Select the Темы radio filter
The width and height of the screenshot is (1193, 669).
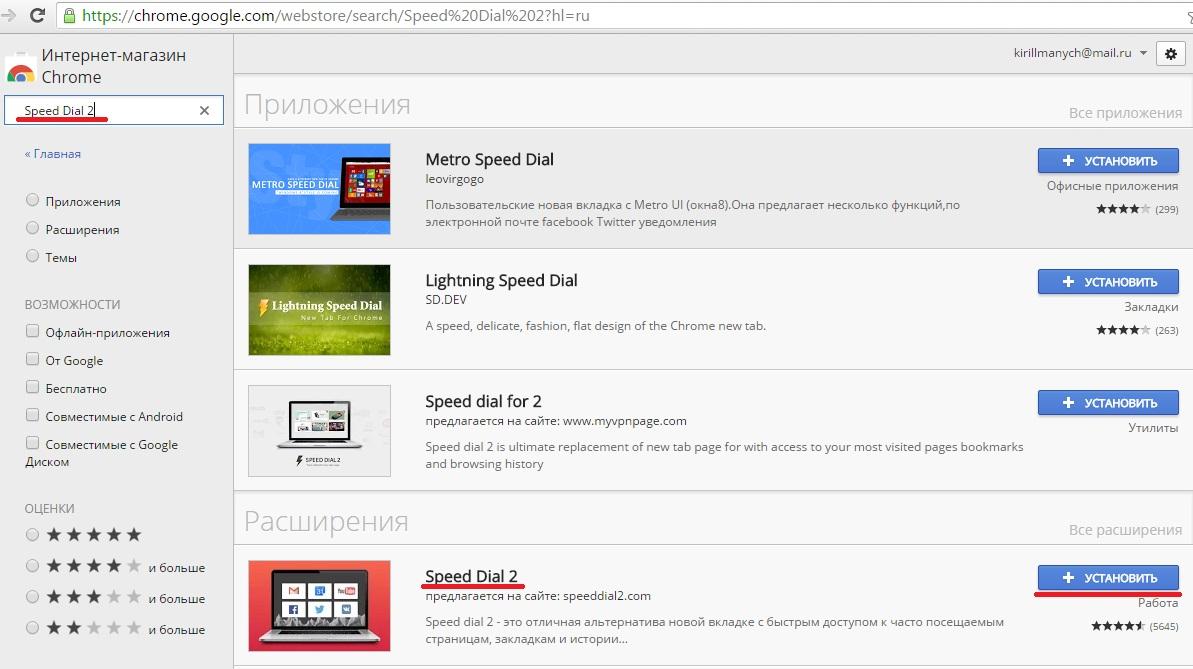[x=32, y=256]
